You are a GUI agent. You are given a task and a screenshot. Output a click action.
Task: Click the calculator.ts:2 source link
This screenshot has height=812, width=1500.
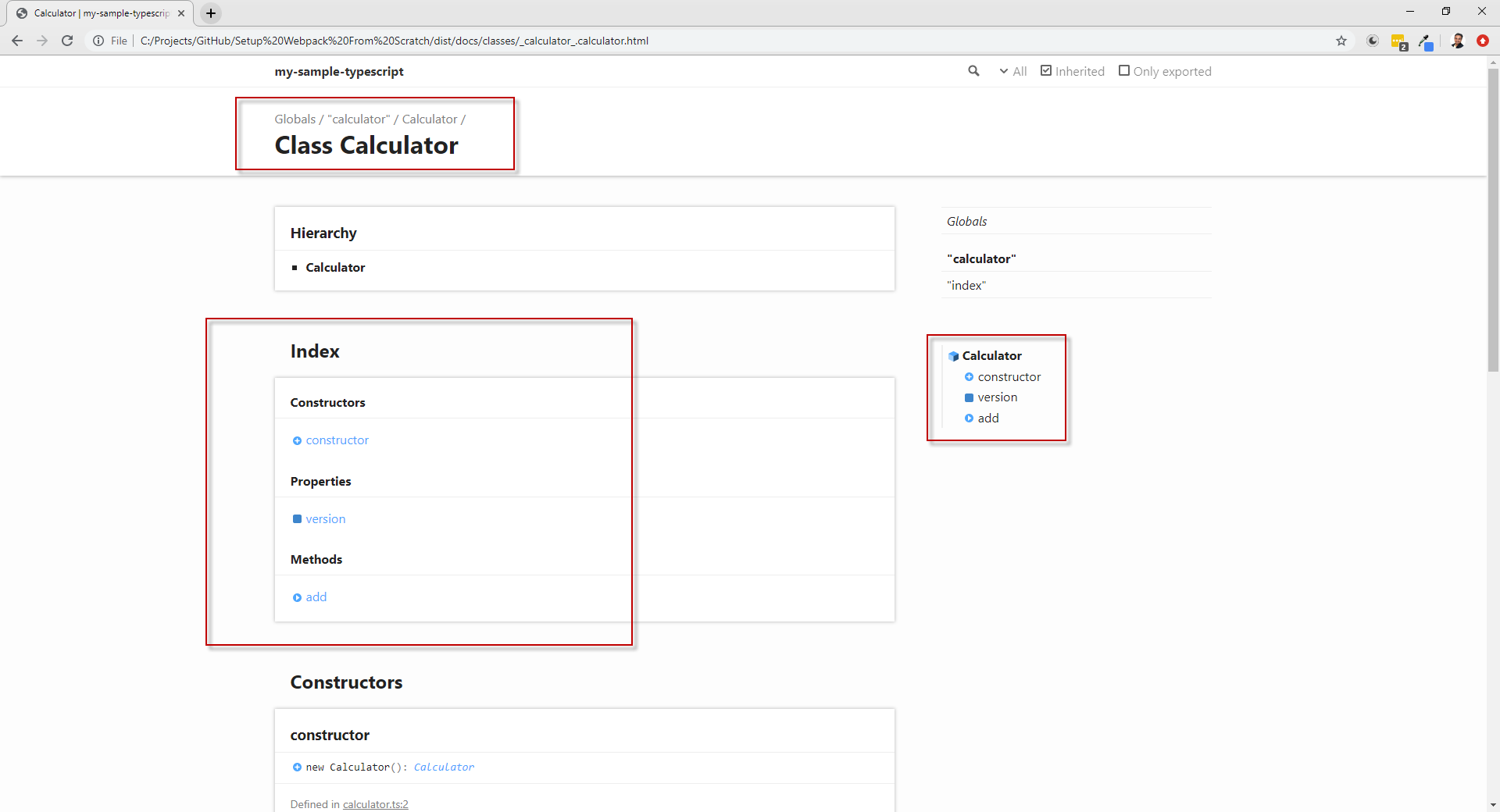[375, 804]
